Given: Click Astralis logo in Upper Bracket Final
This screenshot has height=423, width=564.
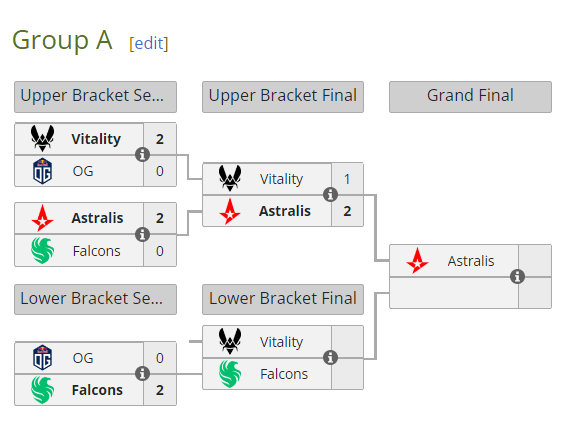Looking at the screenshot, I should point(230,211).
